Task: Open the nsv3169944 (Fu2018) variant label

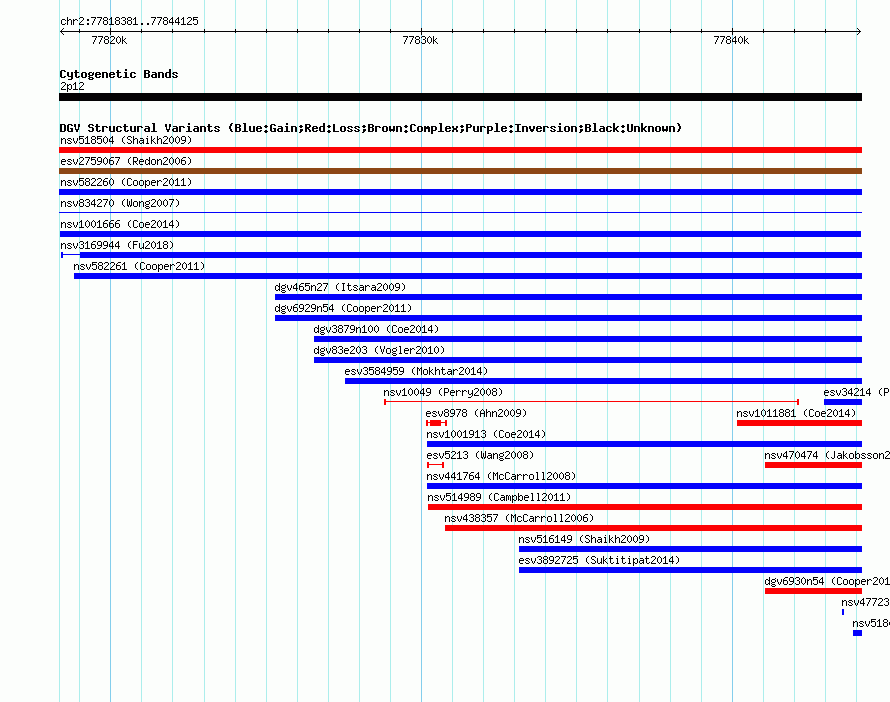Action: point(117,245)
